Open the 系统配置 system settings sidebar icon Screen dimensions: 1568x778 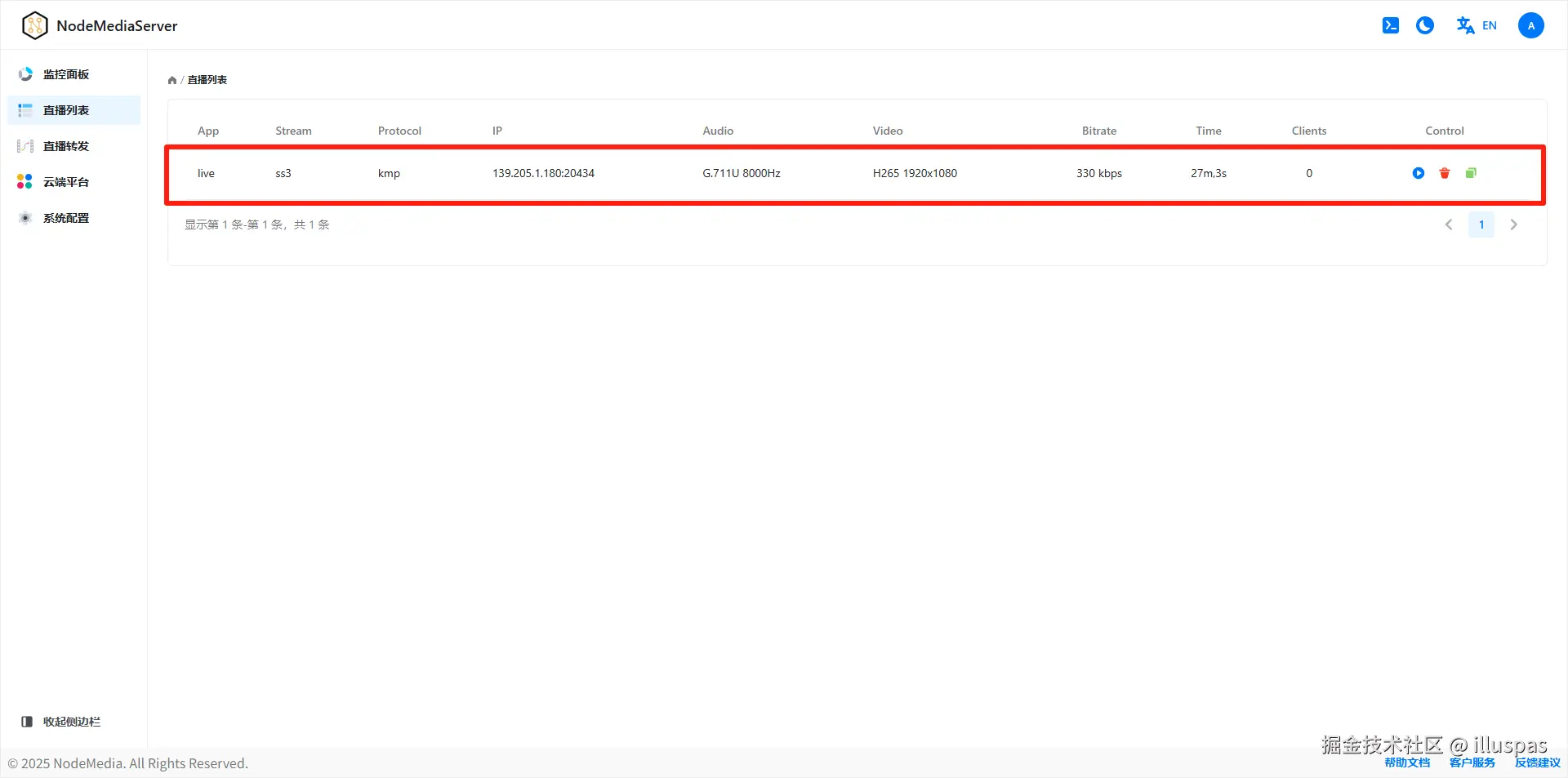click(x=24, y=217)
